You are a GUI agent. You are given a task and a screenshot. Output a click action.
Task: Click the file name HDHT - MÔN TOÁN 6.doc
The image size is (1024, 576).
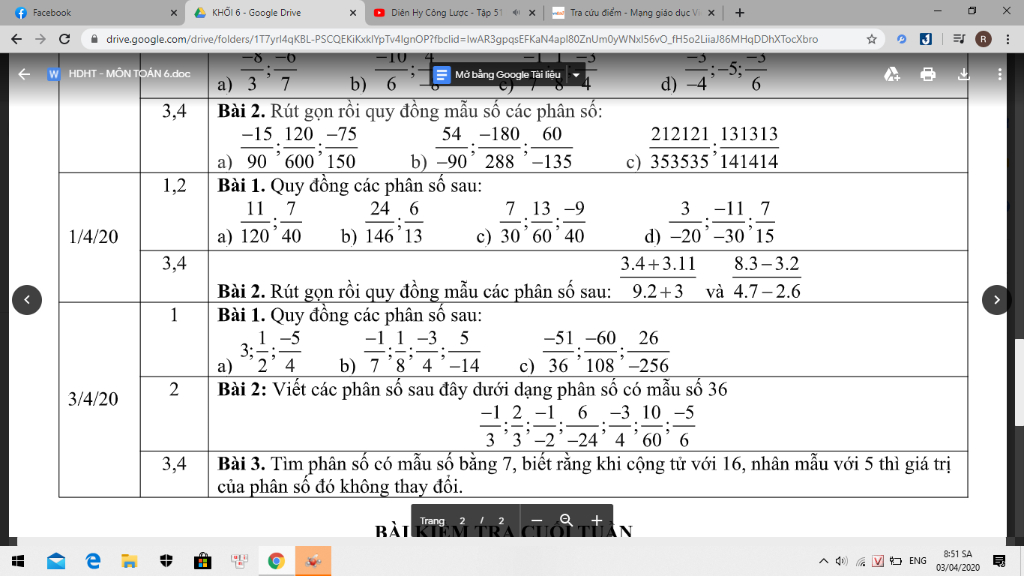129,74
